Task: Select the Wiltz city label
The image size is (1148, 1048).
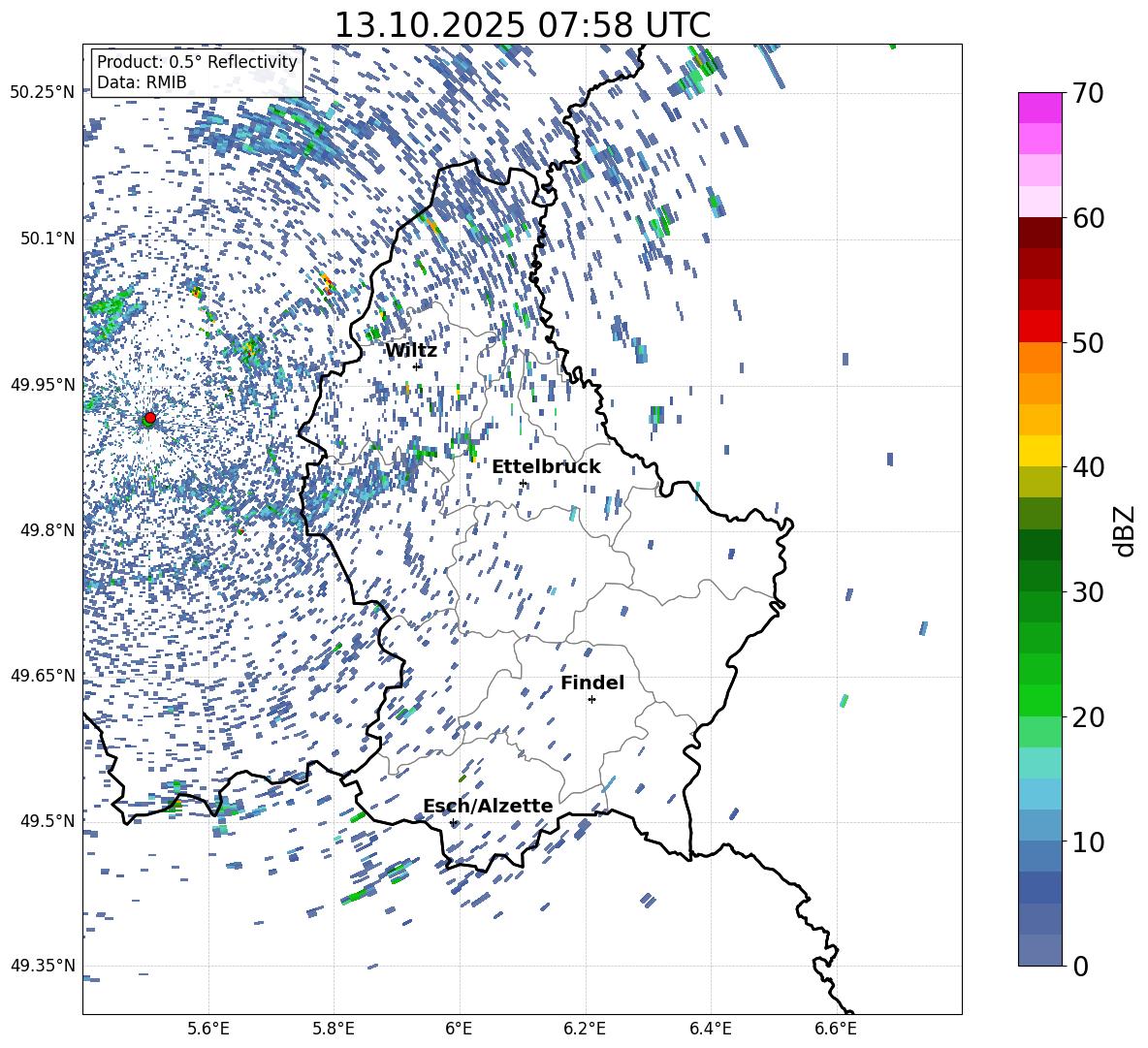Action: [x=411, y=350]
